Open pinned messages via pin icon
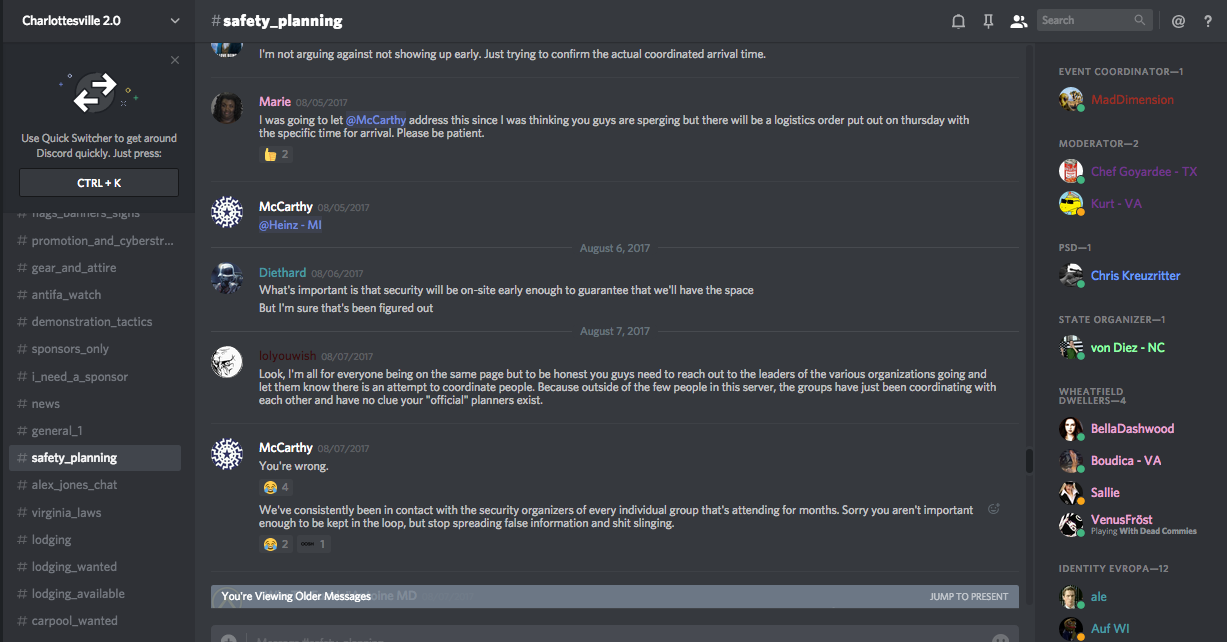 988,21
